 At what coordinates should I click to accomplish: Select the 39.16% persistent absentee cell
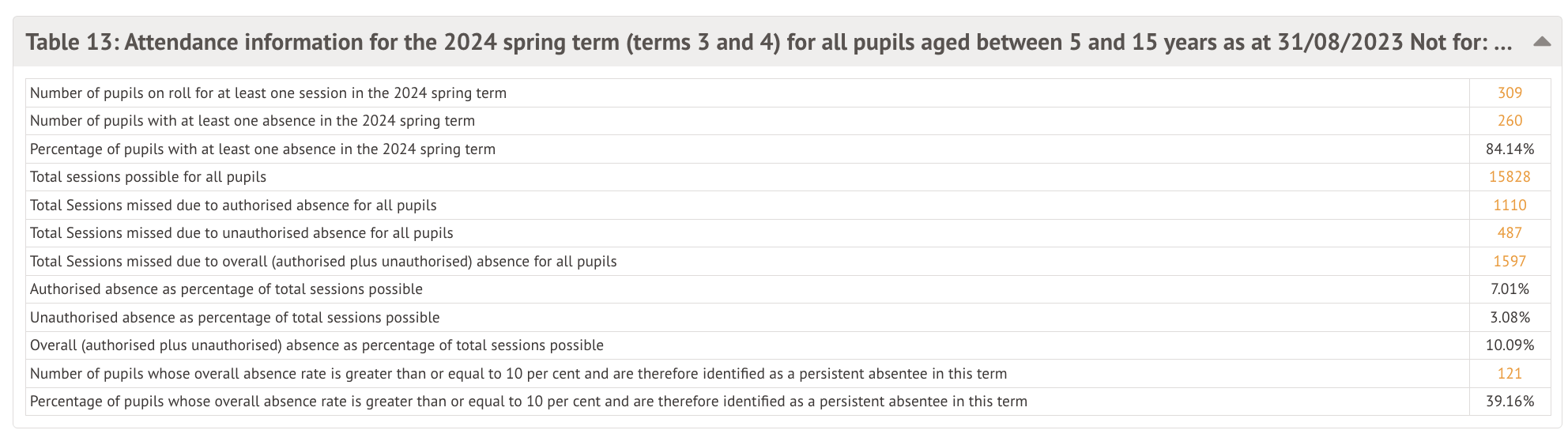click(x=1510, y=402)
